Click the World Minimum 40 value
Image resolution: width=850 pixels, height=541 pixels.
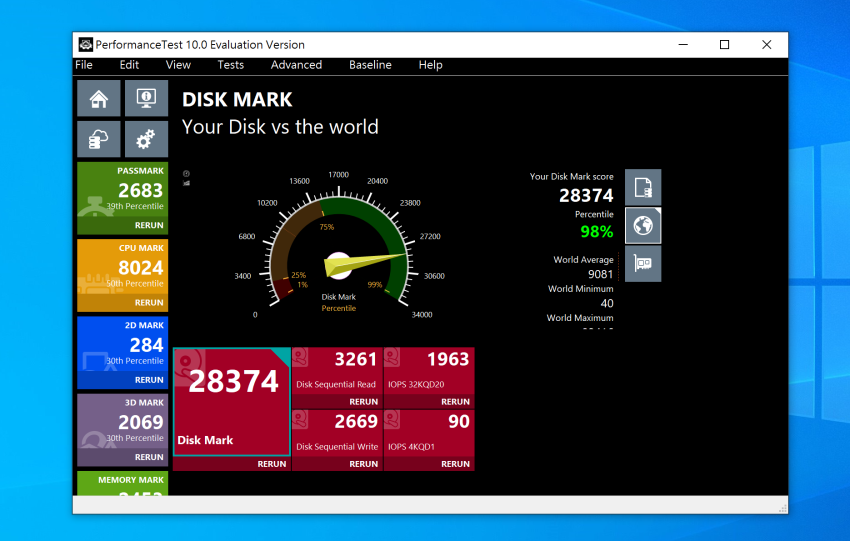tap(607, 304)
